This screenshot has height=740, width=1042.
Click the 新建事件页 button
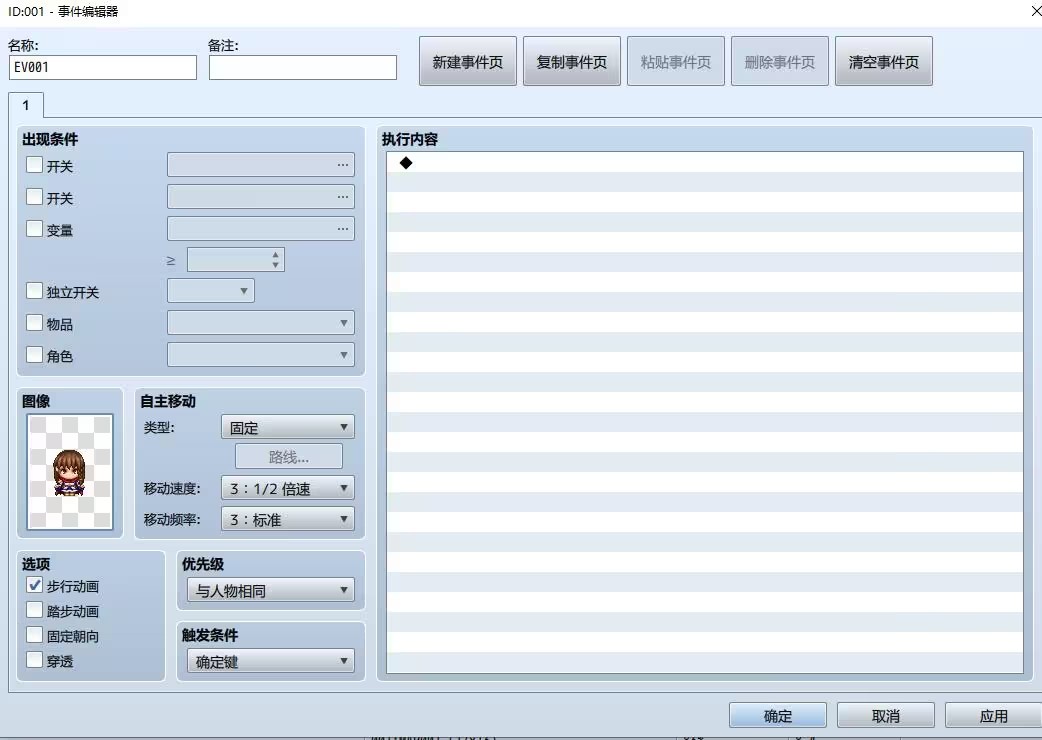(x=467, y=60)
